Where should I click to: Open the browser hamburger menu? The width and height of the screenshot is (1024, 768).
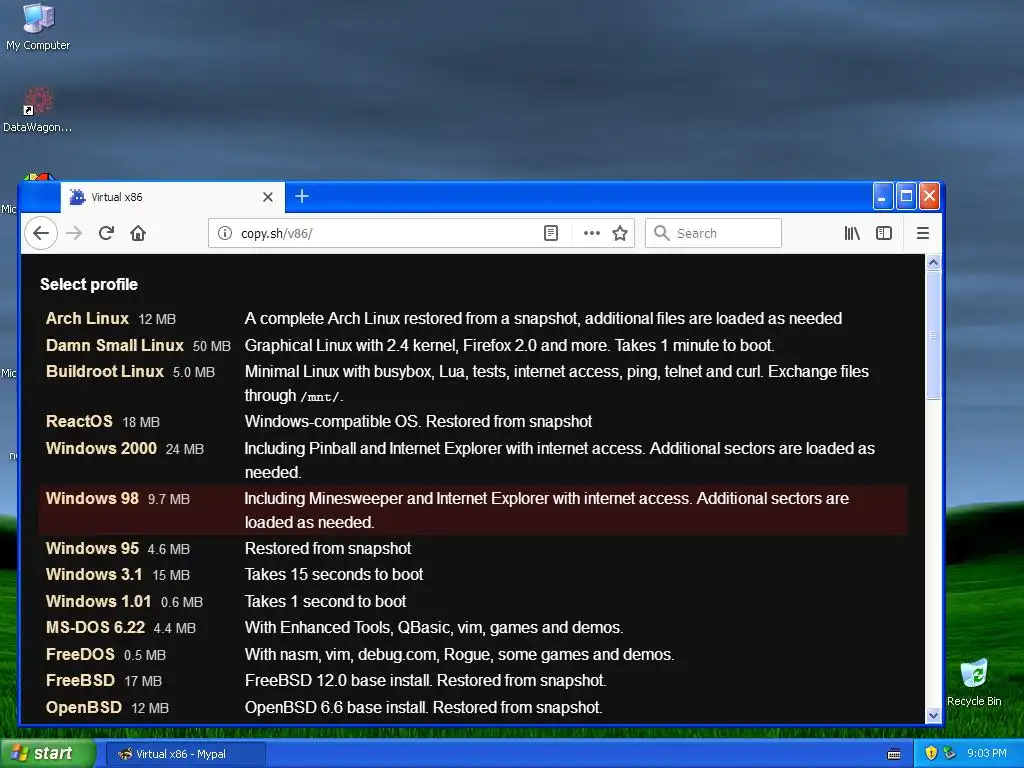(923, 233)
